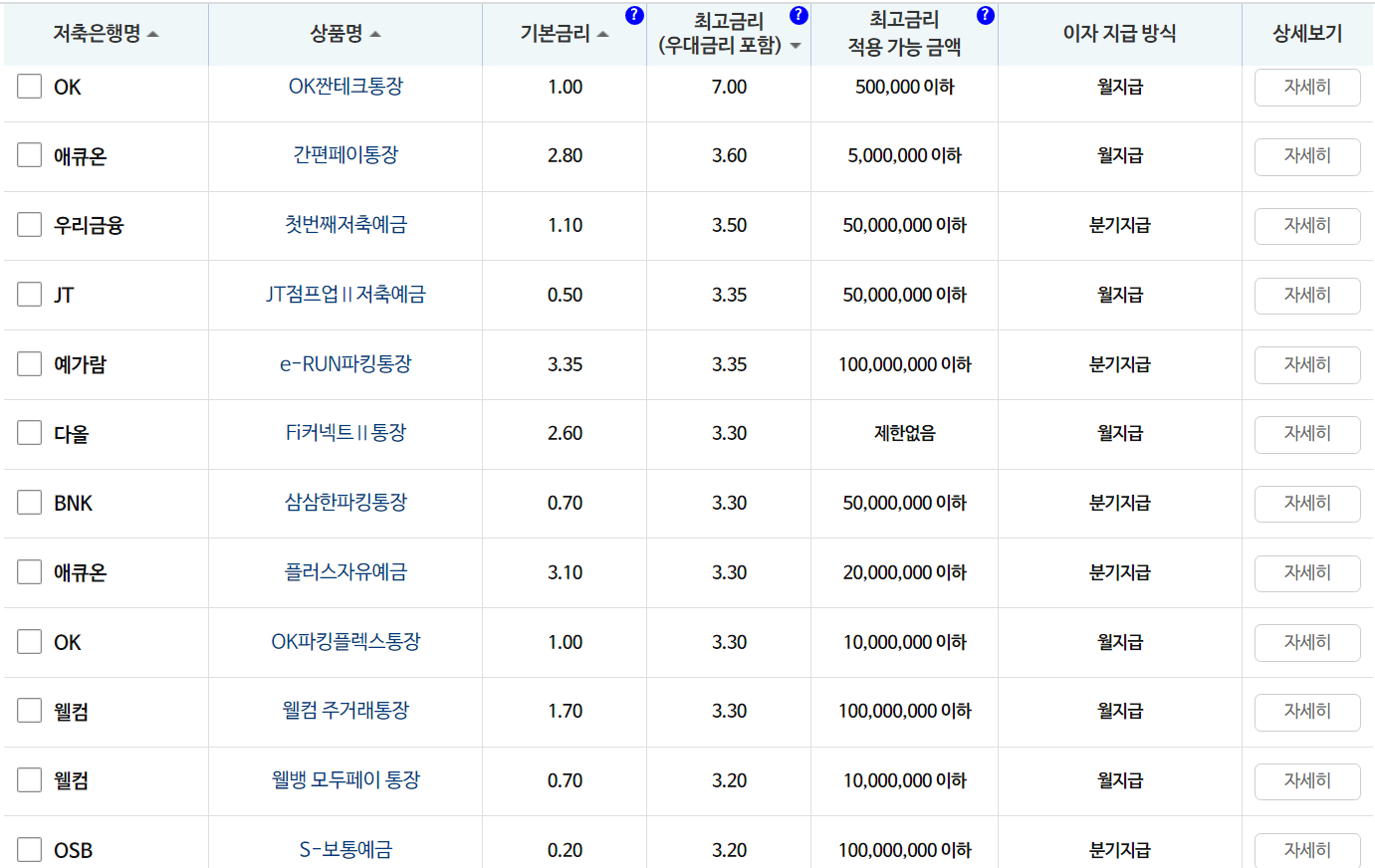Open the OK파킹플렉스통장 product link
This screenshot has height=868, width=1375.
coord(345,642)
